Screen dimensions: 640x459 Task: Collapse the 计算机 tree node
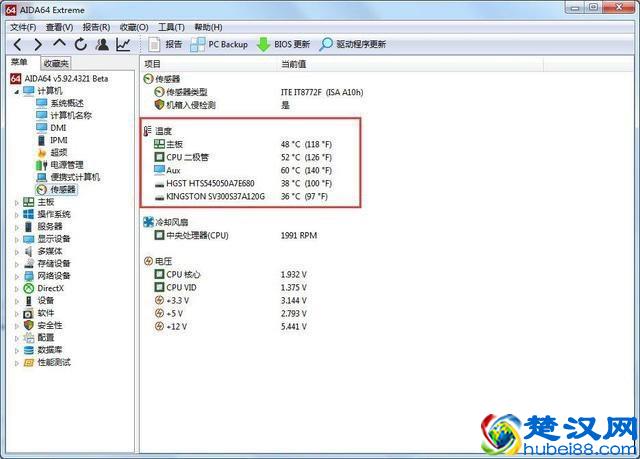pyautogui.click(x=16, y=91)
